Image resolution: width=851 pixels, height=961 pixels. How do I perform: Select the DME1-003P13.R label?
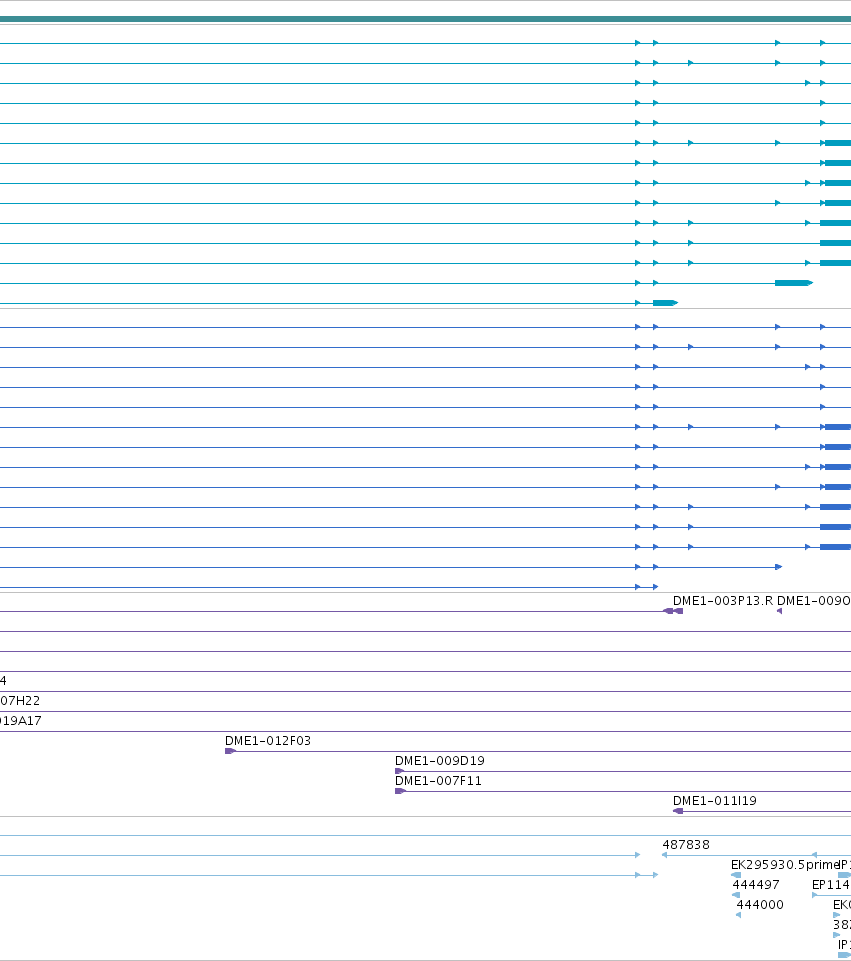click(x=723, y=601)
